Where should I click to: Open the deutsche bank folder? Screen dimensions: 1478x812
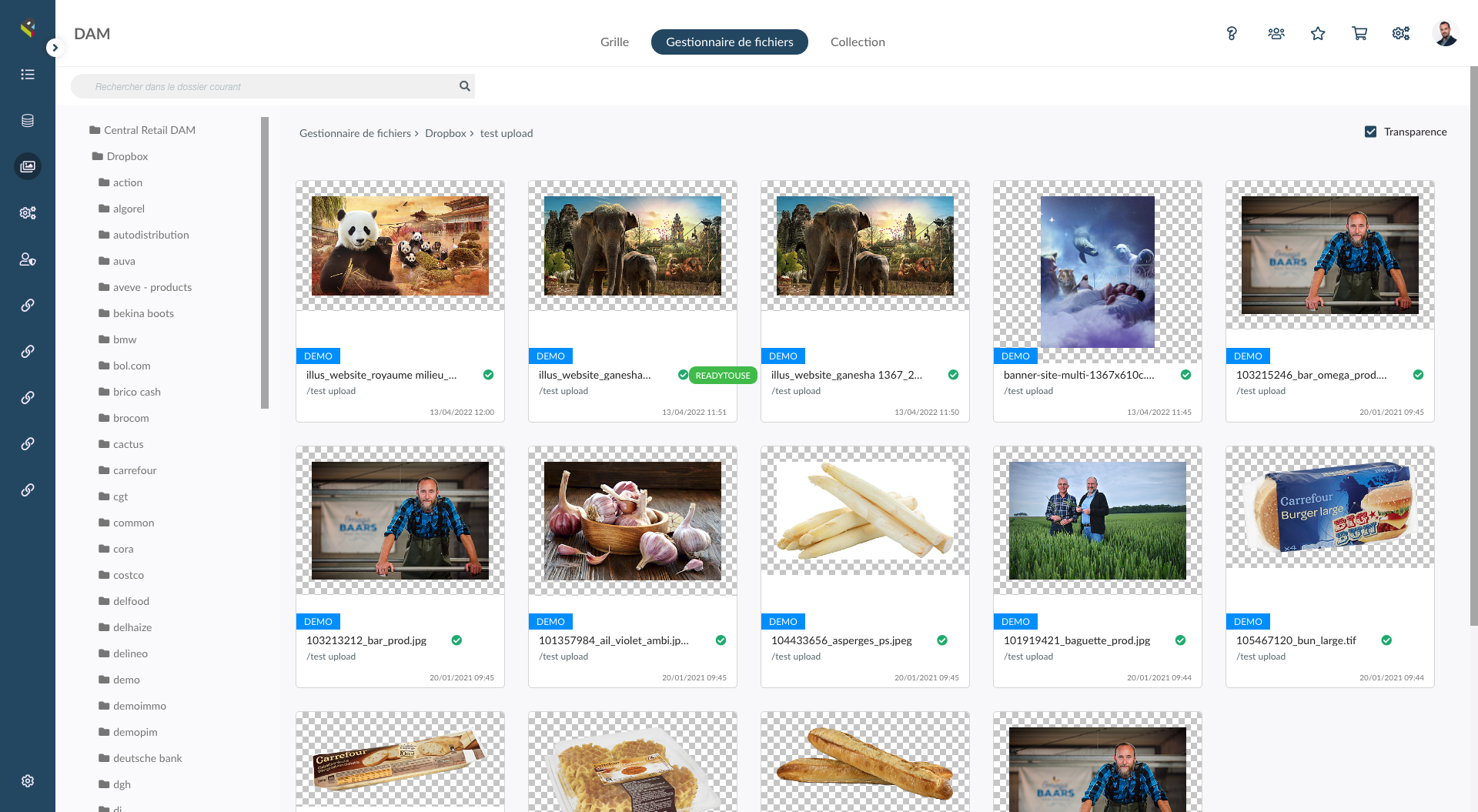click(x=141, y=758)
